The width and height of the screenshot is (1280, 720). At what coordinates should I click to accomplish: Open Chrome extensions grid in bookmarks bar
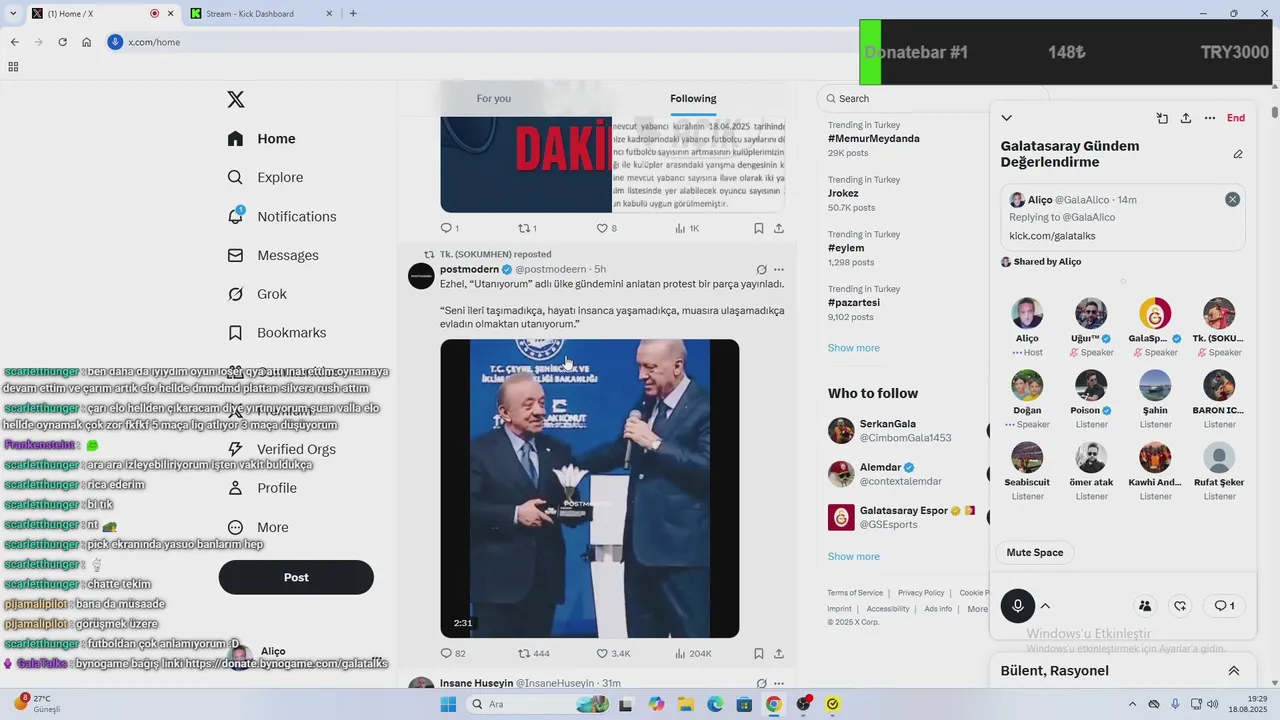pos(13,67)
